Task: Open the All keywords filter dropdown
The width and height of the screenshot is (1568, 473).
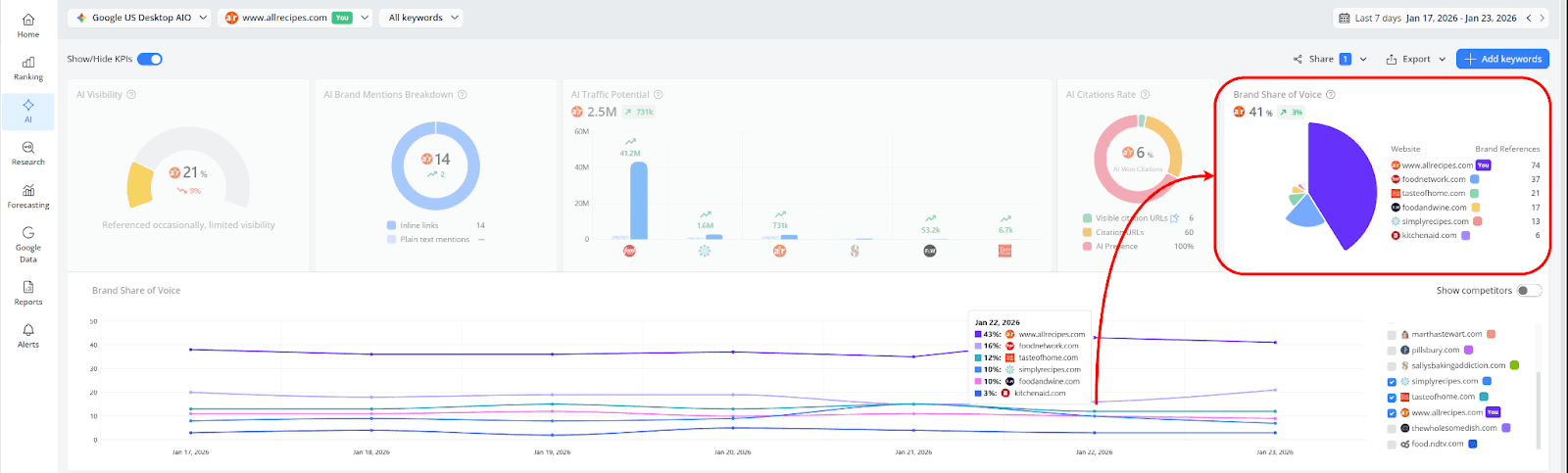Action: (422, 18)
